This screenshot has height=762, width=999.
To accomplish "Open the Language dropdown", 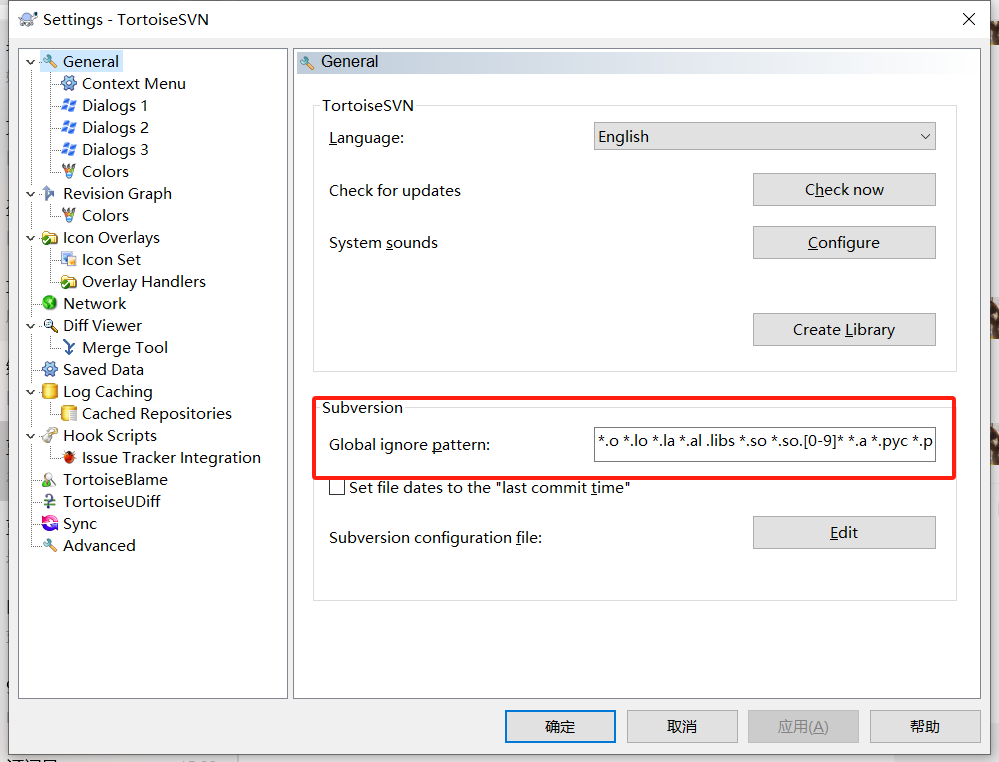I will [x=764, y=136].
